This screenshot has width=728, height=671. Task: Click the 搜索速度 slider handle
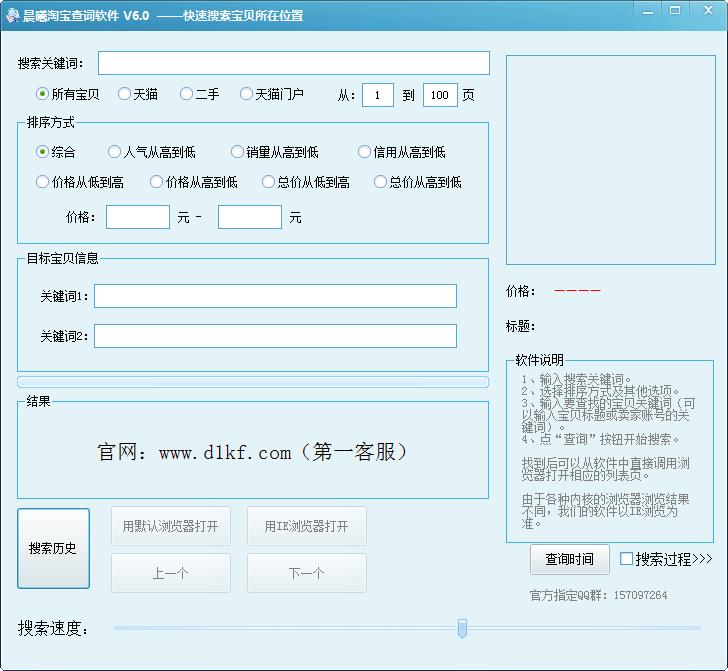(462, 628)
